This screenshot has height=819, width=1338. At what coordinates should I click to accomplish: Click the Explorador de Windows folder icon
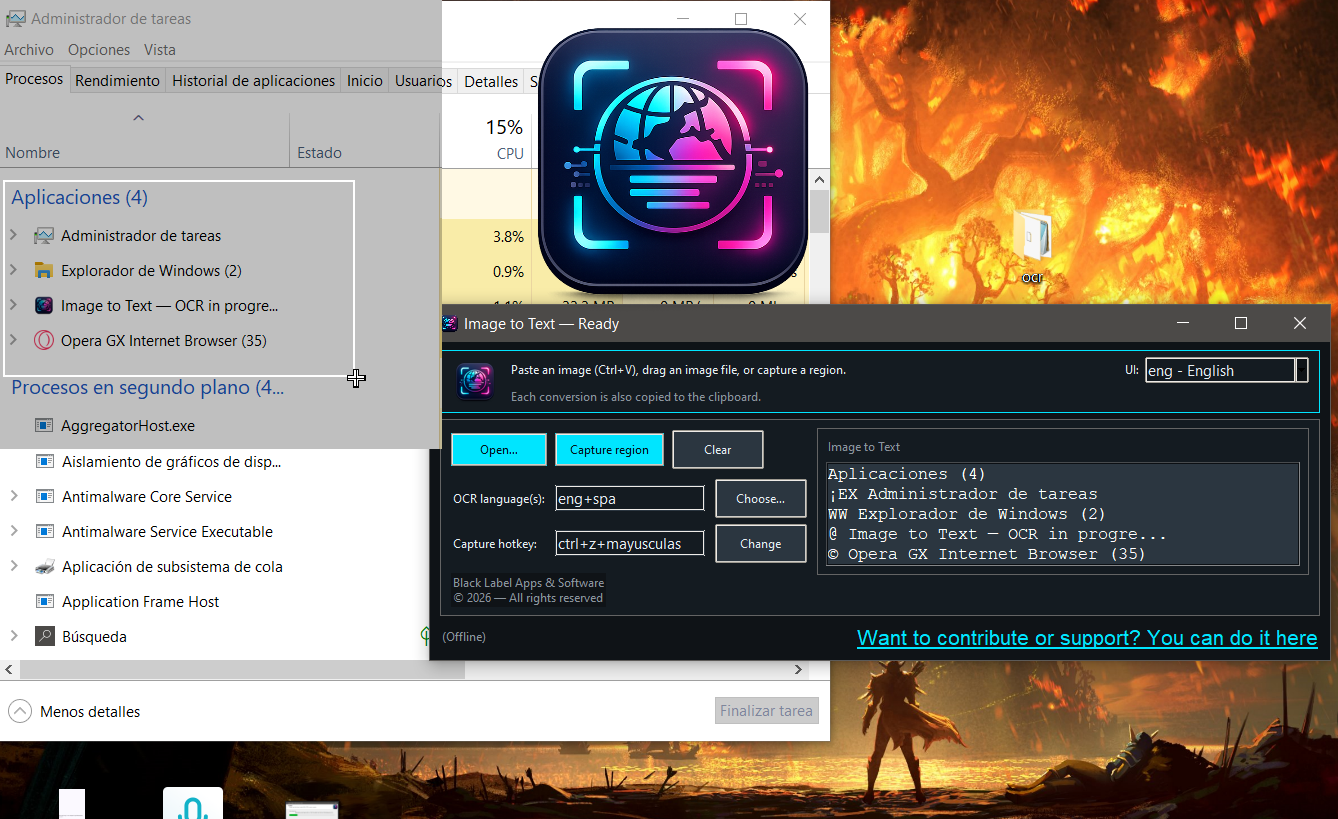pyautogui.click(x=43, y=271)
